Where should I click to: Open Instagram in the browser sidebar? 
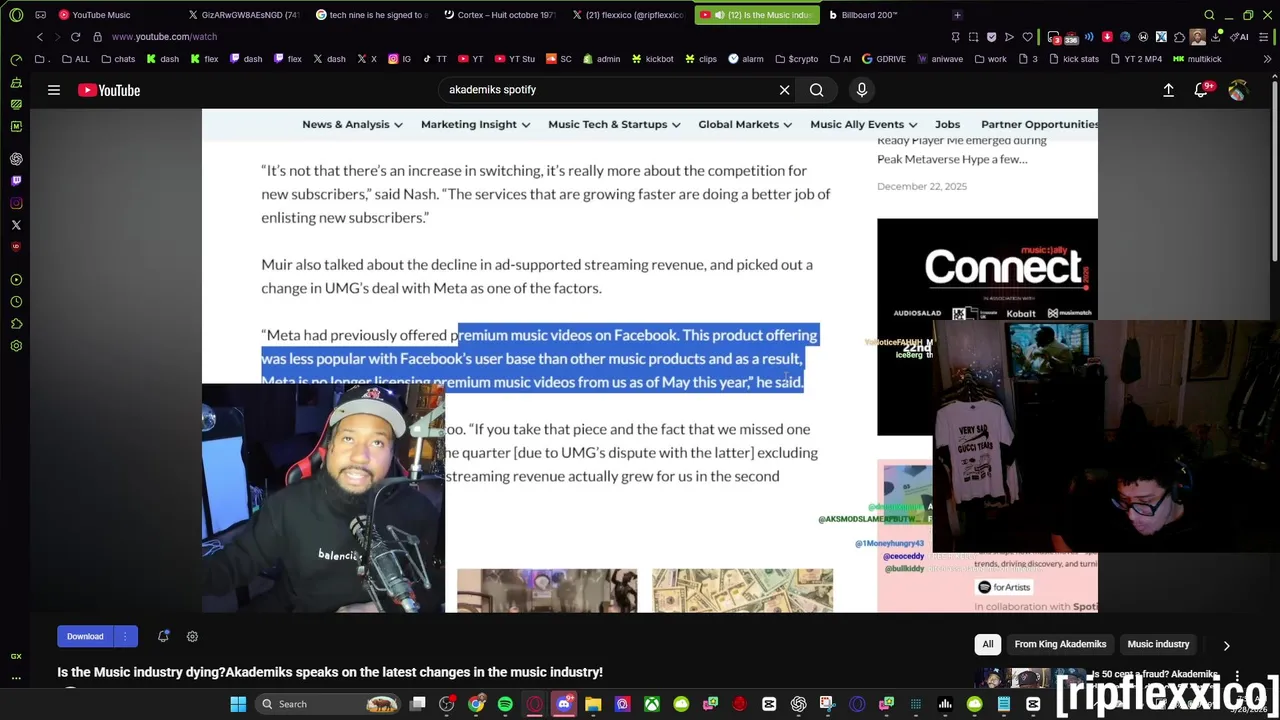point(16,203)
